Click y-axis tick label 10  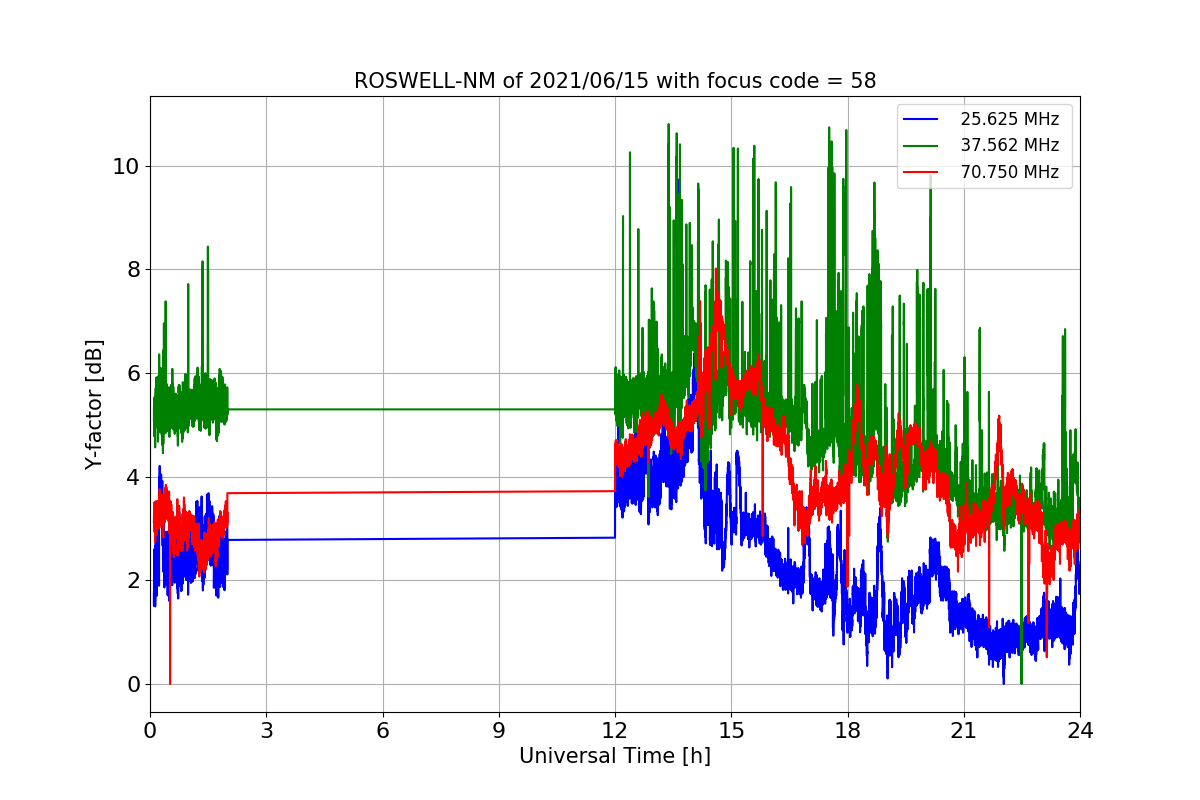point(125,166)
